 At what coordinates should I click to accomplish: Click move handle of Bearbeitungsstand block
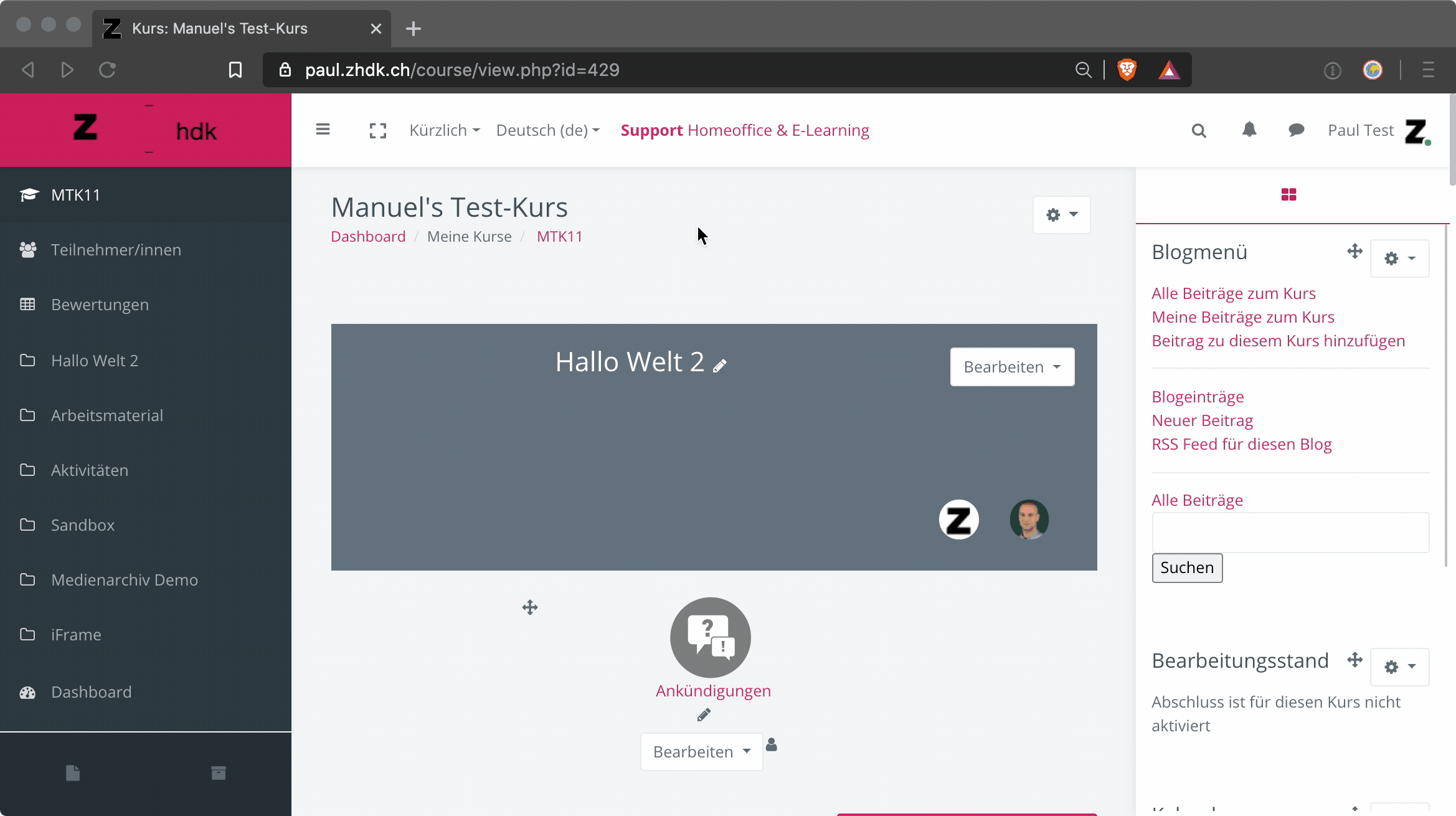(1354, 660)
